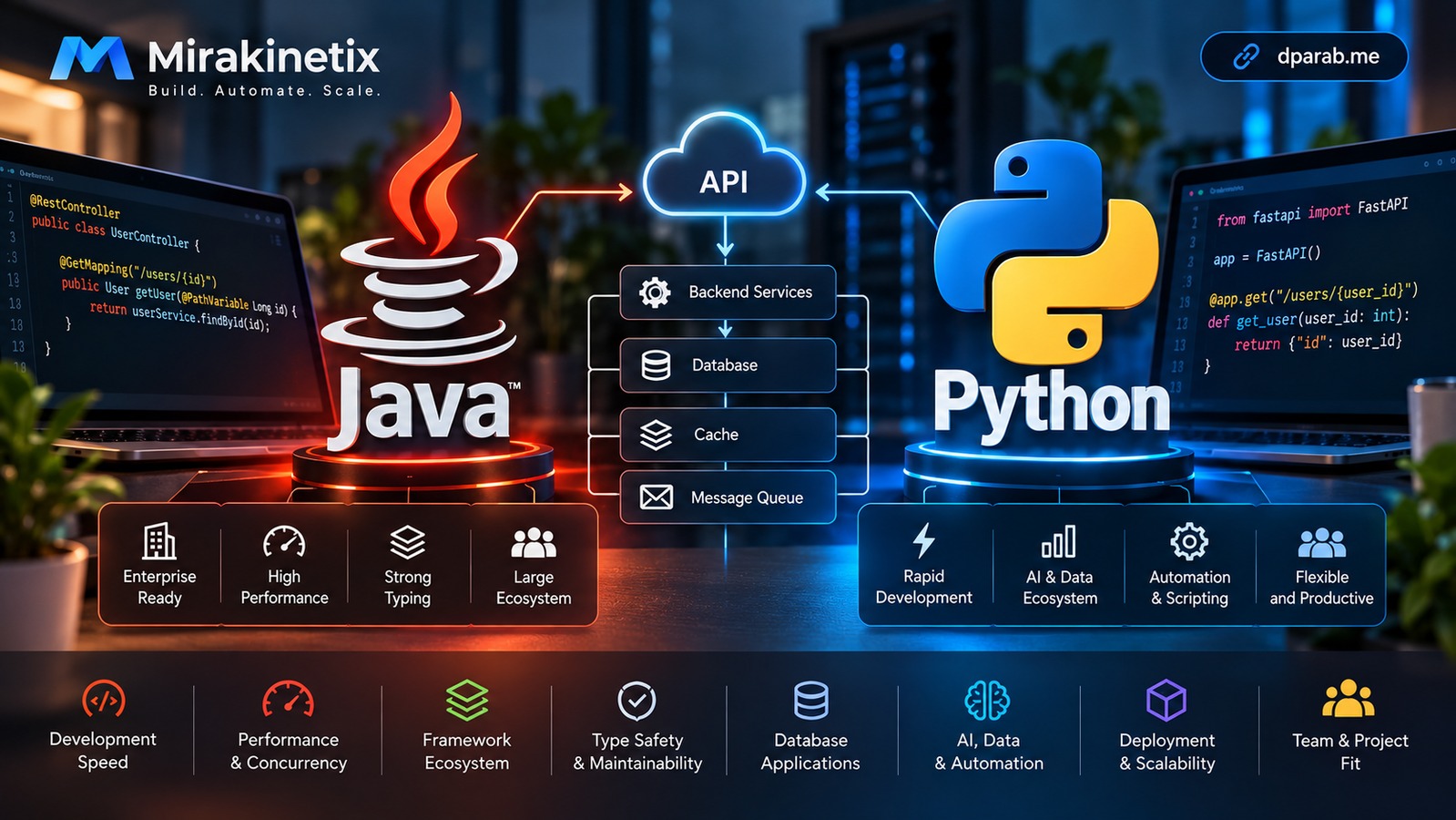Click the Performance & Concurrency speedometer icon
This screenshot has height=820, width=1456.
tap(288, 699)
